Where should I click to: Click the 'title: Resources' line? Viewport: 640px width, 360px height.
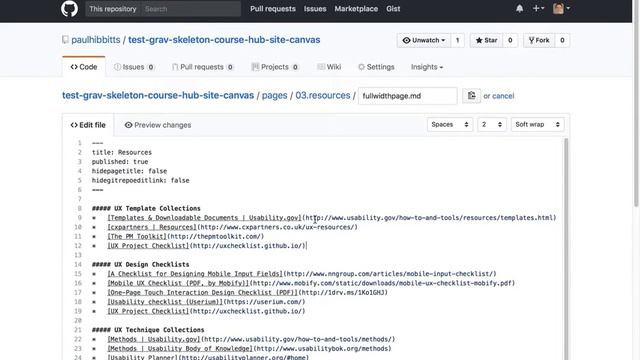[x=122, y=152]
